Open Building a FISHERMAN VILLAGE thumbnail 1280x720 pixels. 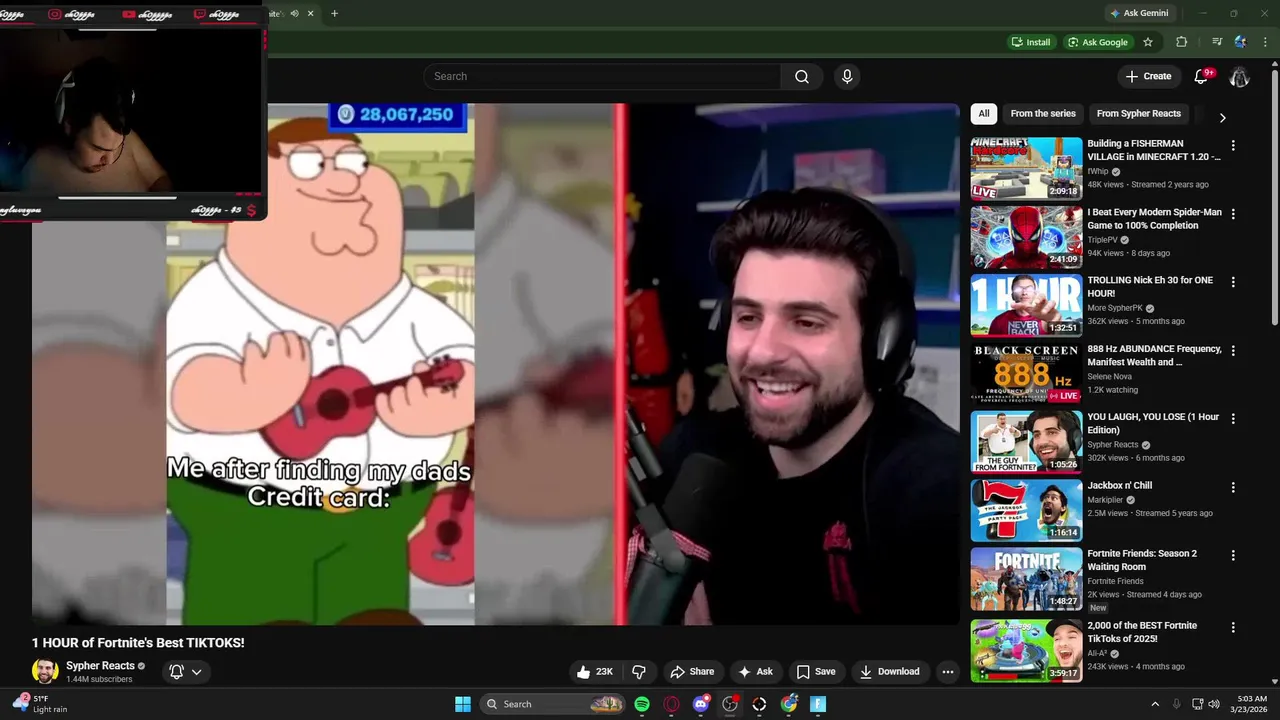(1026, 168)
